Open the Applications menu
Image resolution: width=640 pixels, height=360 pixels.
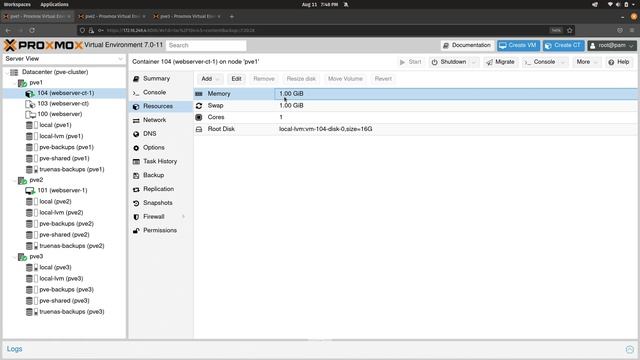click(54, 4)
